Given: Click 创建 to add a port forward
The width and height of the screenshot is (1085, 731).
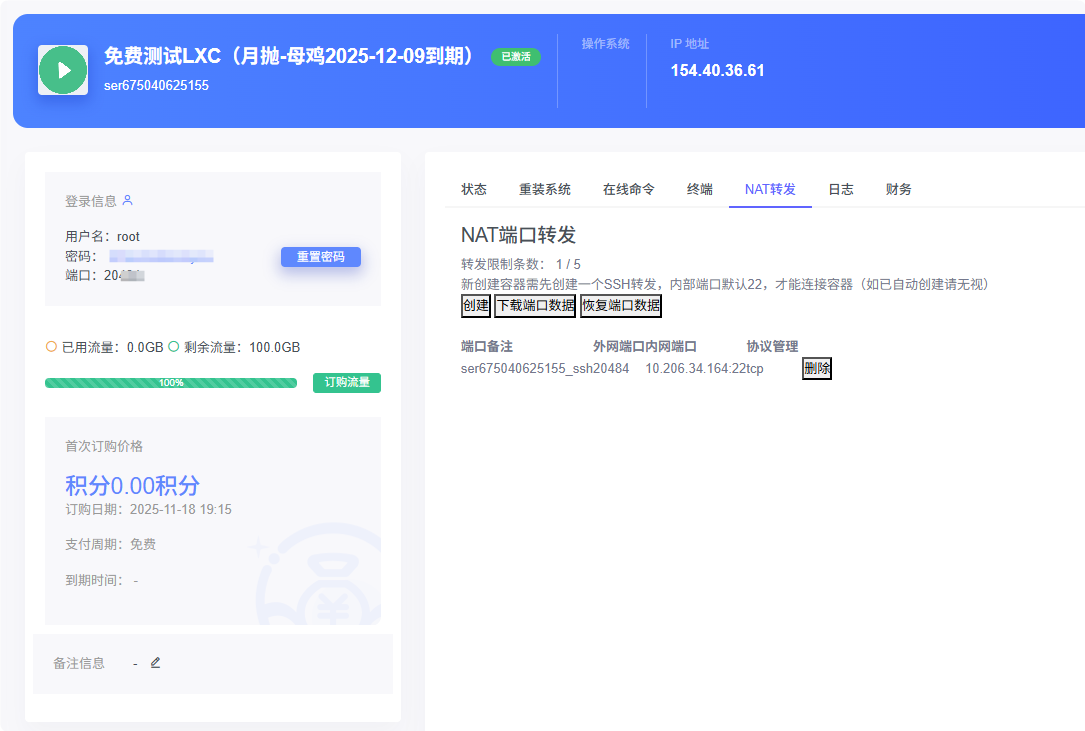Looking at the screenshot, I should point(476,306).
